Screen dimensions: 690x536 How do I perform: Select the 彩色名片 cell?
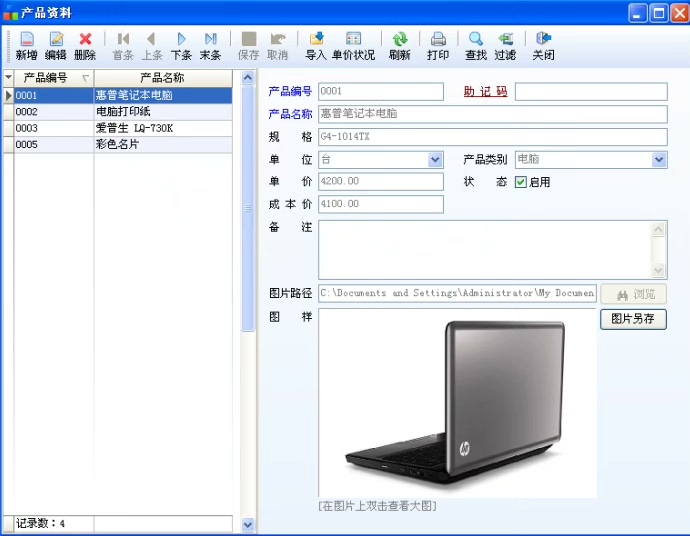click(163, 144)
